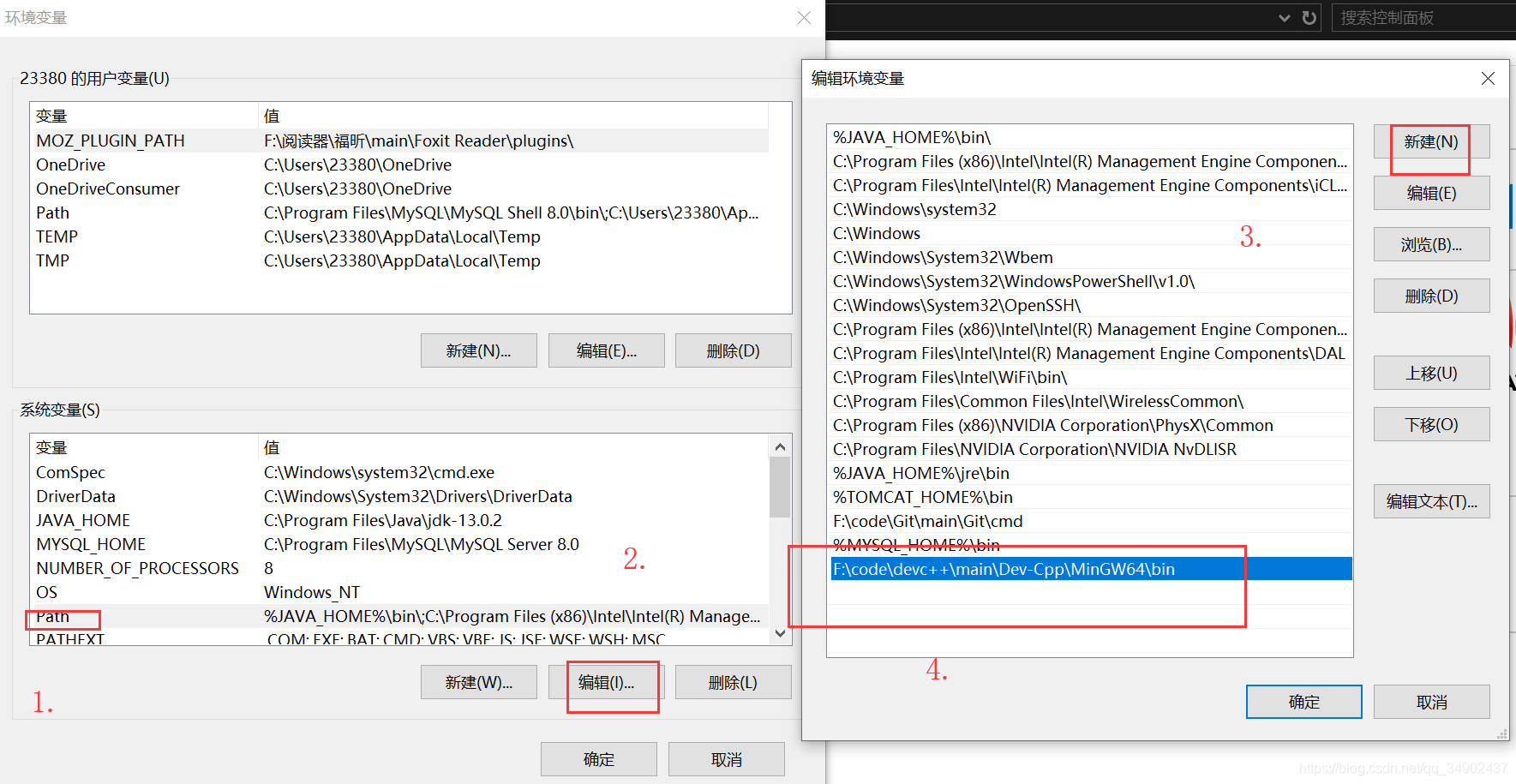Select Path in the user variables list
The width and height of the screenshot is (1516, 784).
(400, 212)
